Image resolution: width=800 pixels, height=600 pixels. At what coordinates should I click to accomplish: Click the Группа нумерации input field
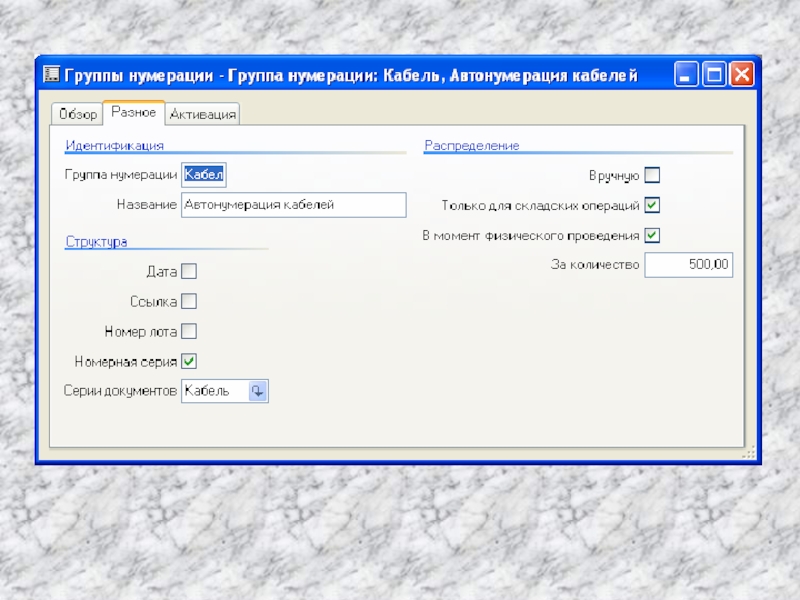[204, 175]
